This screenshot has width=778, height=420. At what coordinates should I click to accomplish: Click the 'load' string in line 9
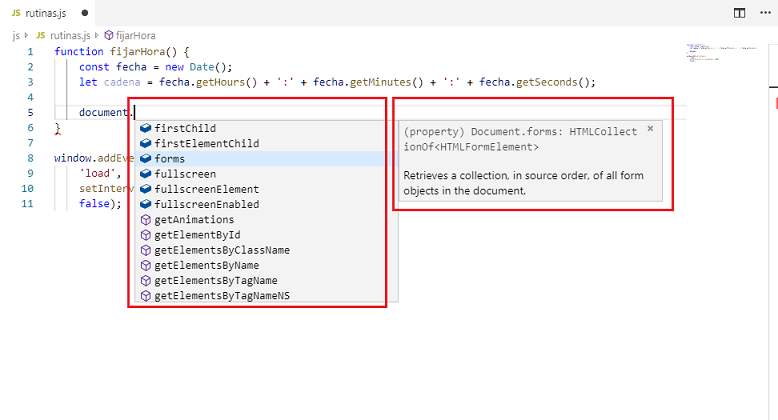pyautogui.click(x=98, y=173)
